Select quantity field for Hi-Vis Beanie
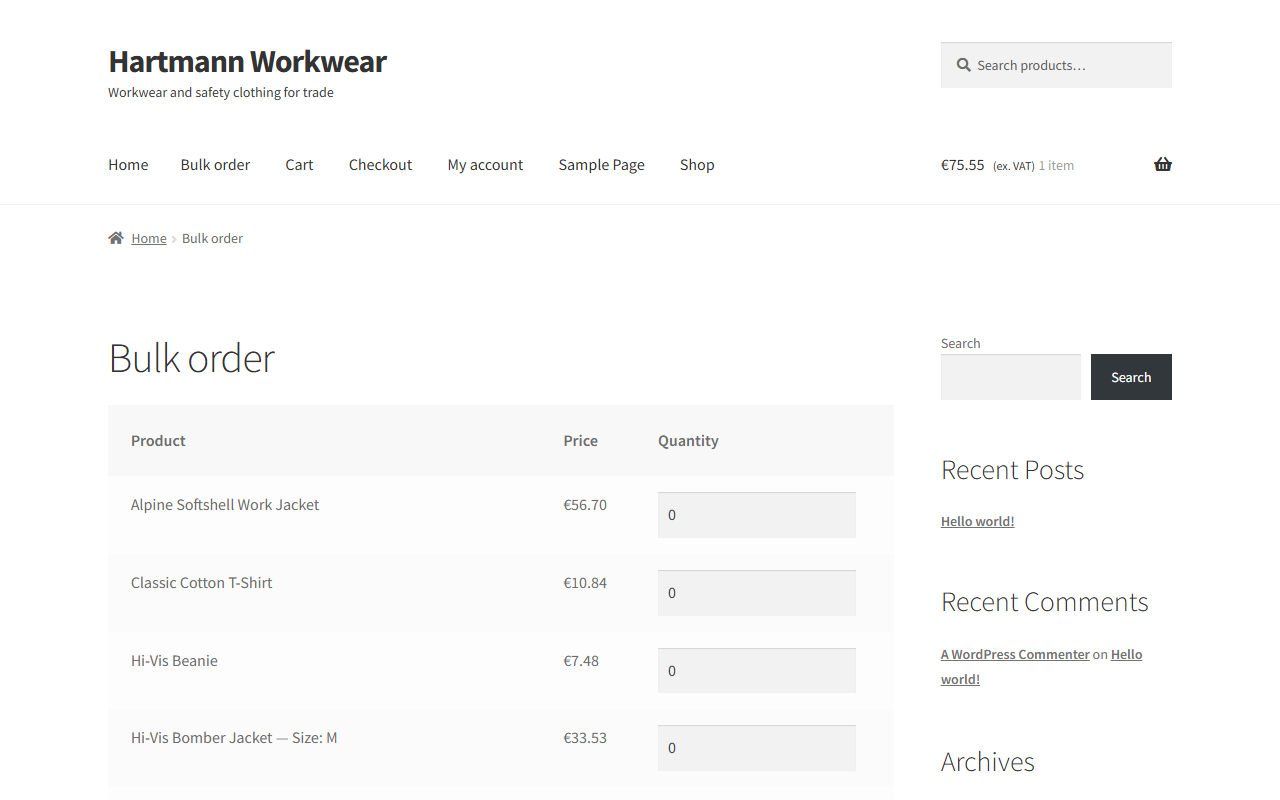Image resolution: width=1280 pixels, height=800 pixels. point(757,671)
